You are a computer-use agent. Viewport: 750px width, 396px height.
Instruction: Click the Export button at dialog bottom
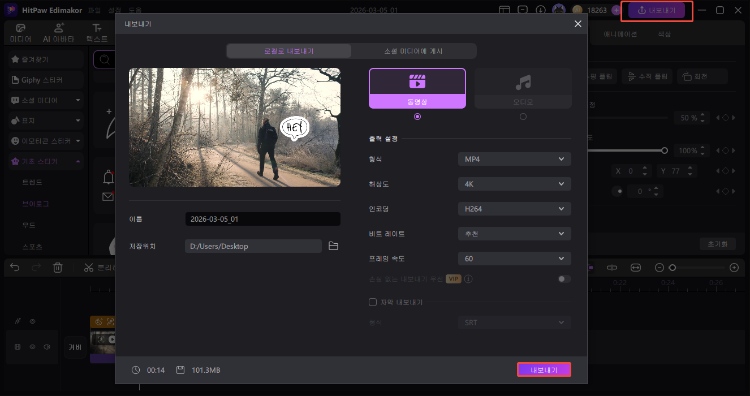point(544,370)
